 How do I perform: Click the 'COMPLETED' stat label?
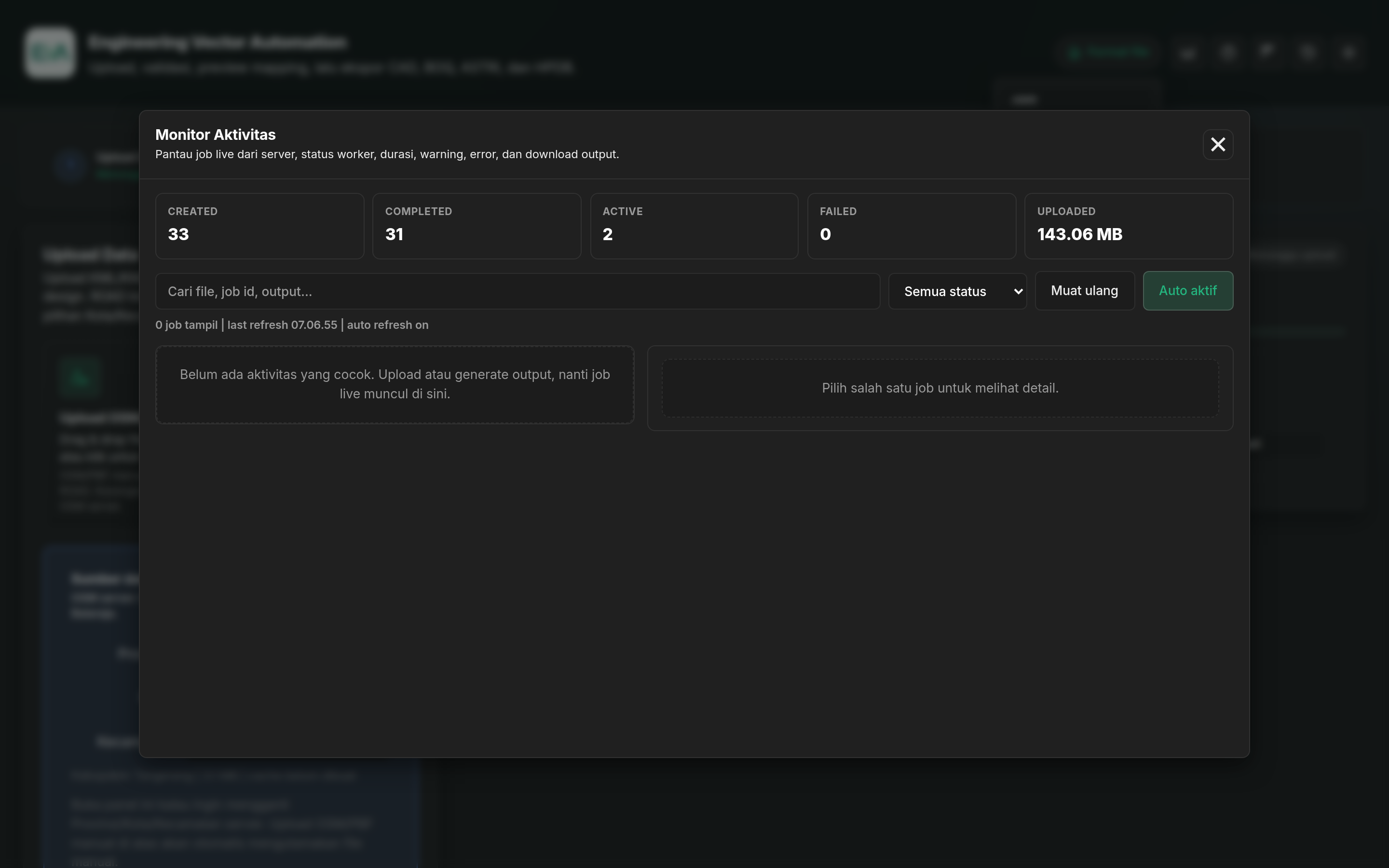pyautogui.click(x=419, y=211)
